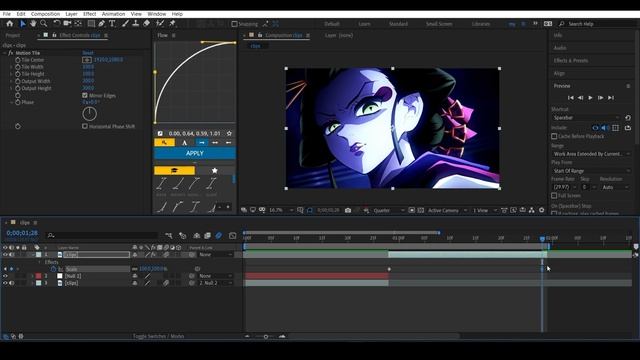Click the Flow letter A mode icon
The height and width of the screenshot is (360, 640).
point(184,142)
